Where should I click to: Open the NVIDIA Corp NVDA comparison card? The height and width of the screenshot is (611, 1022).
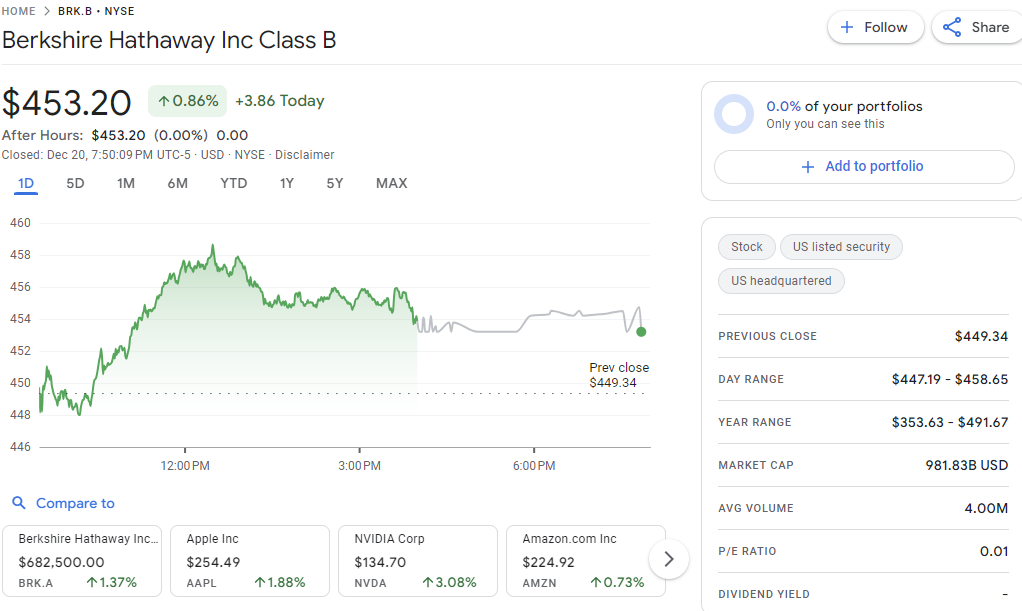[x=418, y=561]
